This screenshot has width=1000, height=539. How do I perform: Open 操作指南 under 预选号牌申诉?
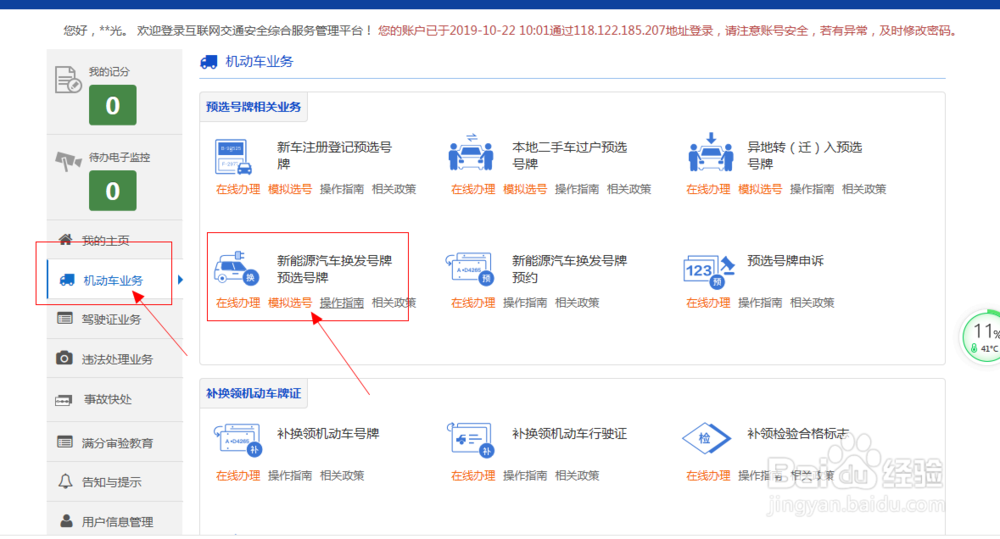[x=760, y=303]
